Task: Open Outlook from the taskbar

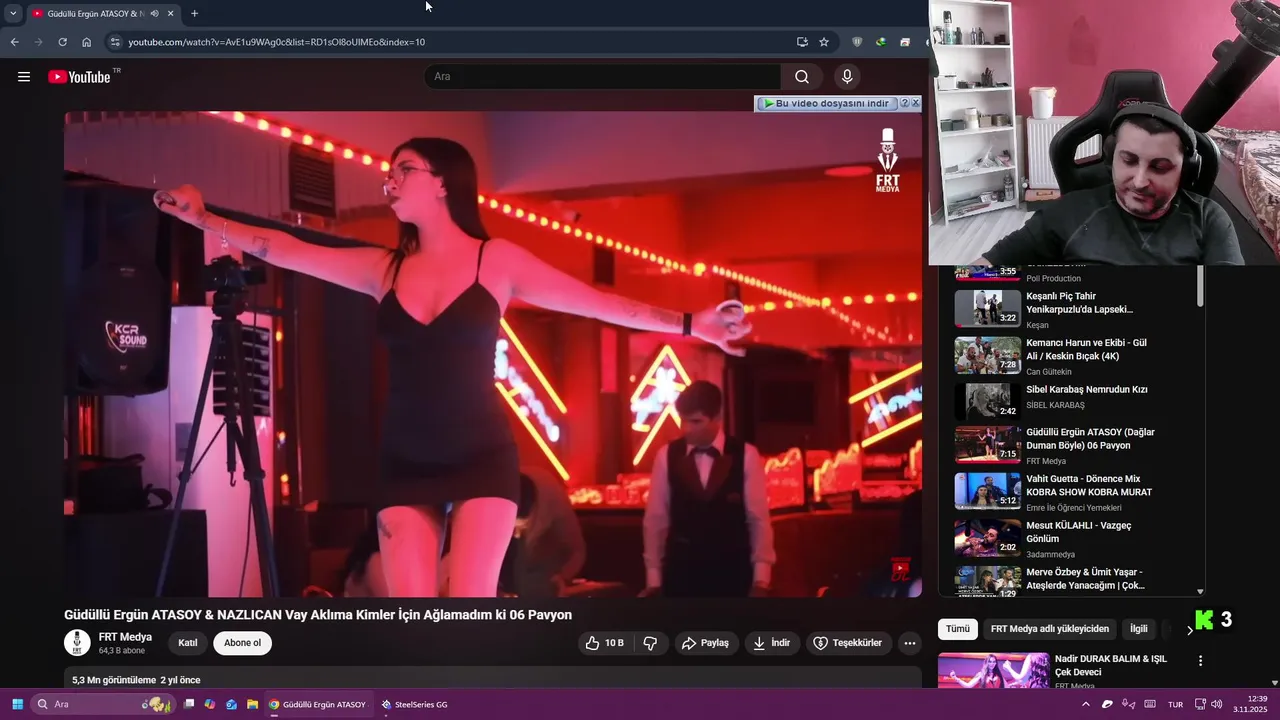Action: point(231,704)
